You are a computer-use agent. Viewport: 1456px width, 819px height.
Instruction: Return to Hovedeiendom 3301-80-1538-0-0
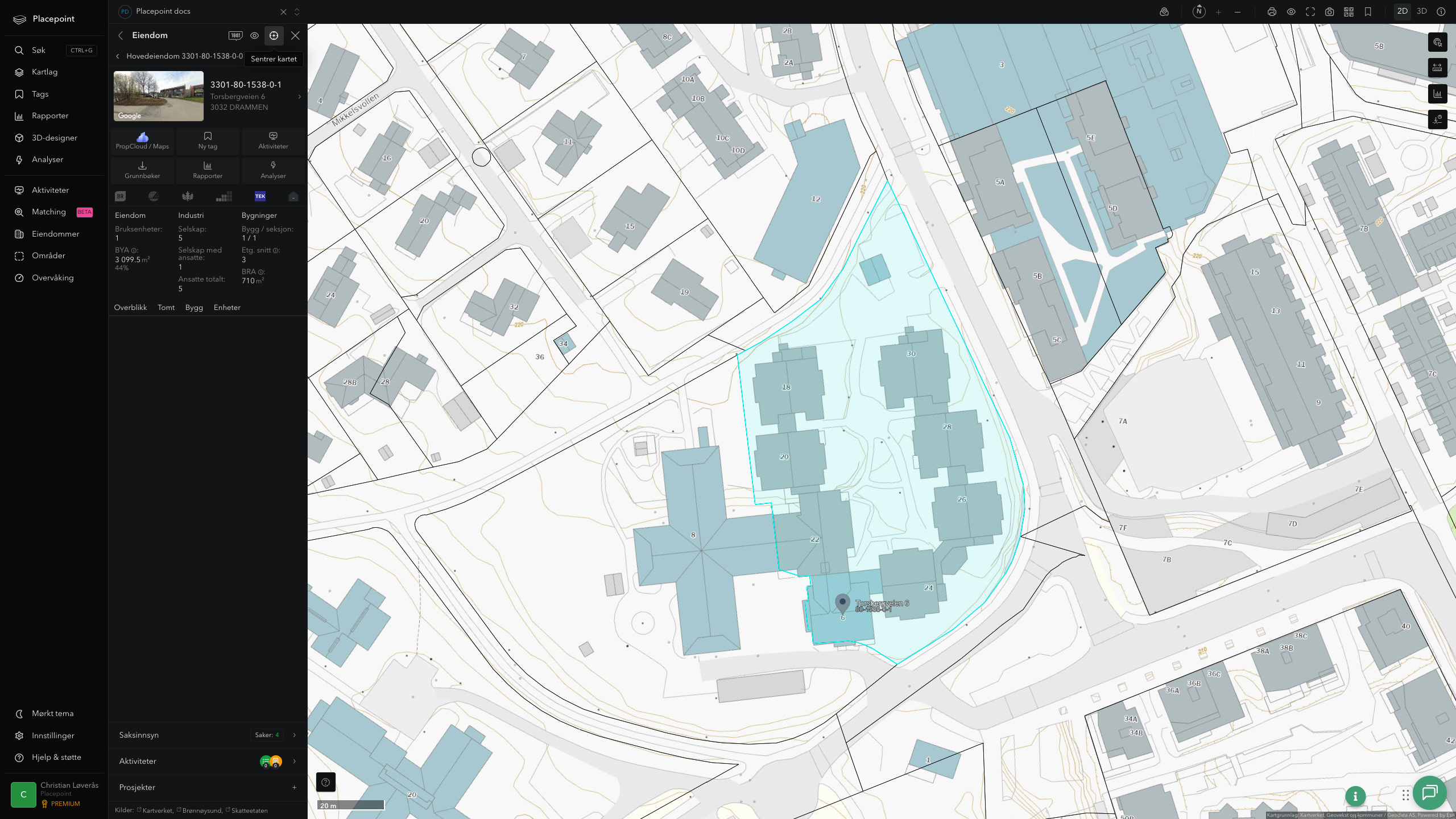click(180, 56)
